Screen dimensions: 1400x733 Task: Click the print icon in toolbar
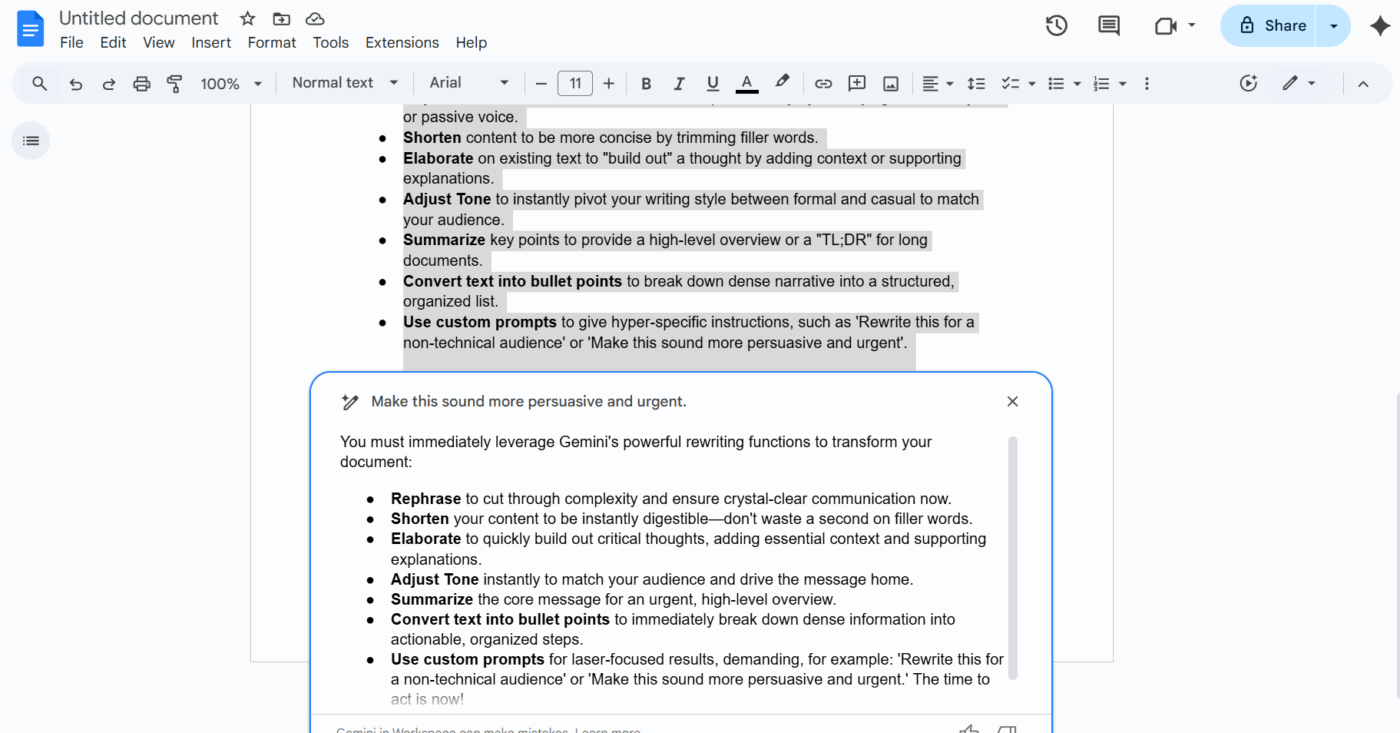tap(142, 84)
